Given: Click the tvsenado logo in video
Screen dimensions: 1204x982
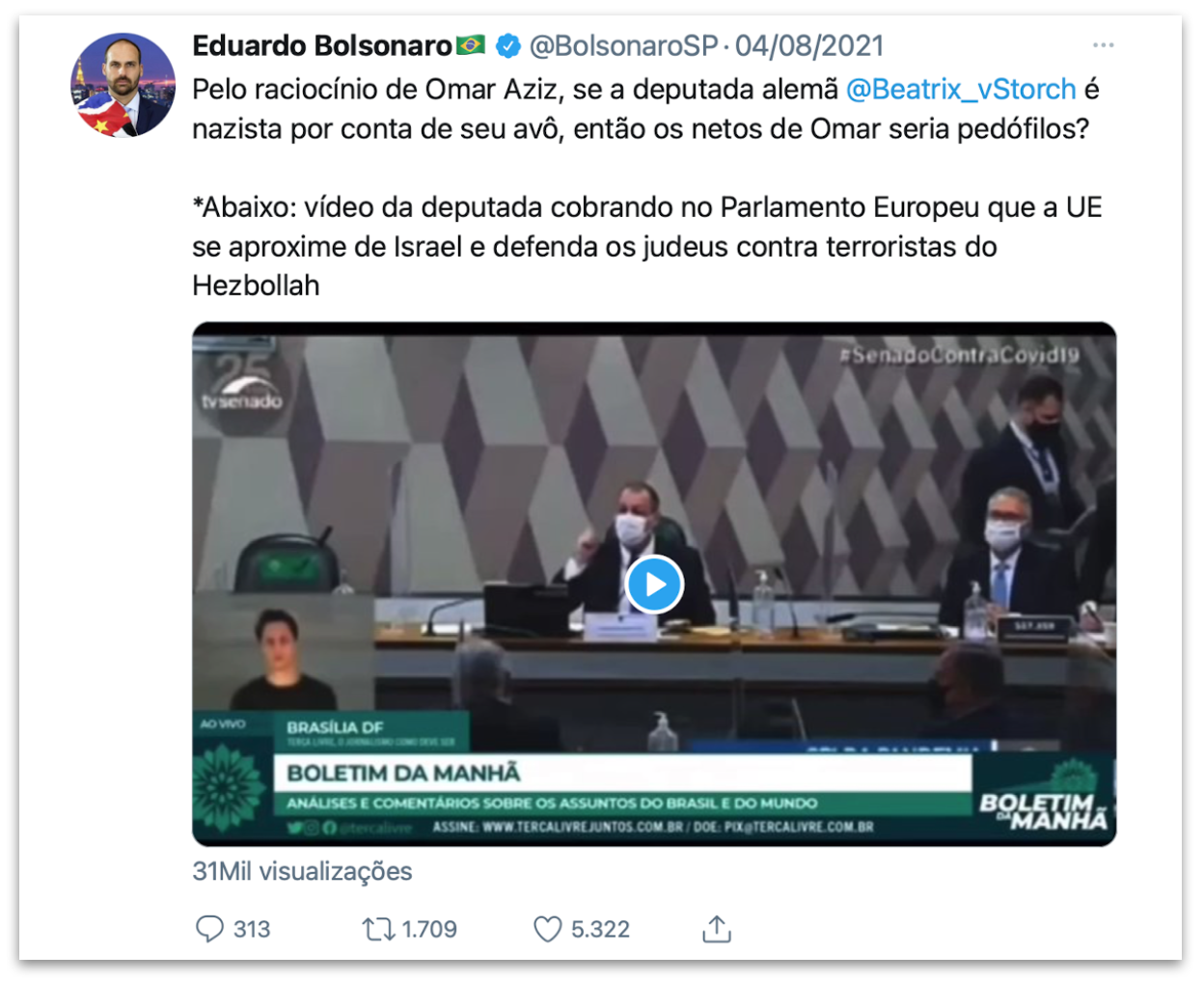Looking at the screenshot, I should pos(241,384).
